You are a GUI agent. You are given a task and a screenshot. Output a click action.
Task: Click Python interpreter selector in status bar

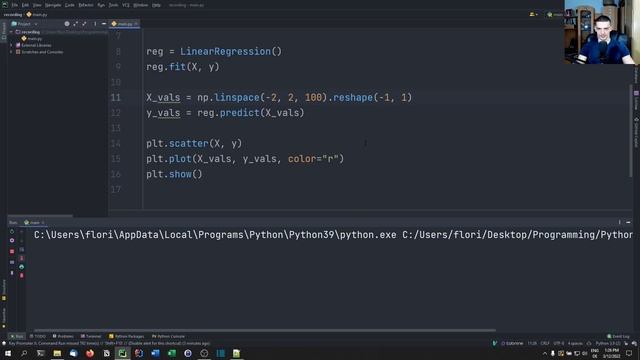[x=608, y=344]
